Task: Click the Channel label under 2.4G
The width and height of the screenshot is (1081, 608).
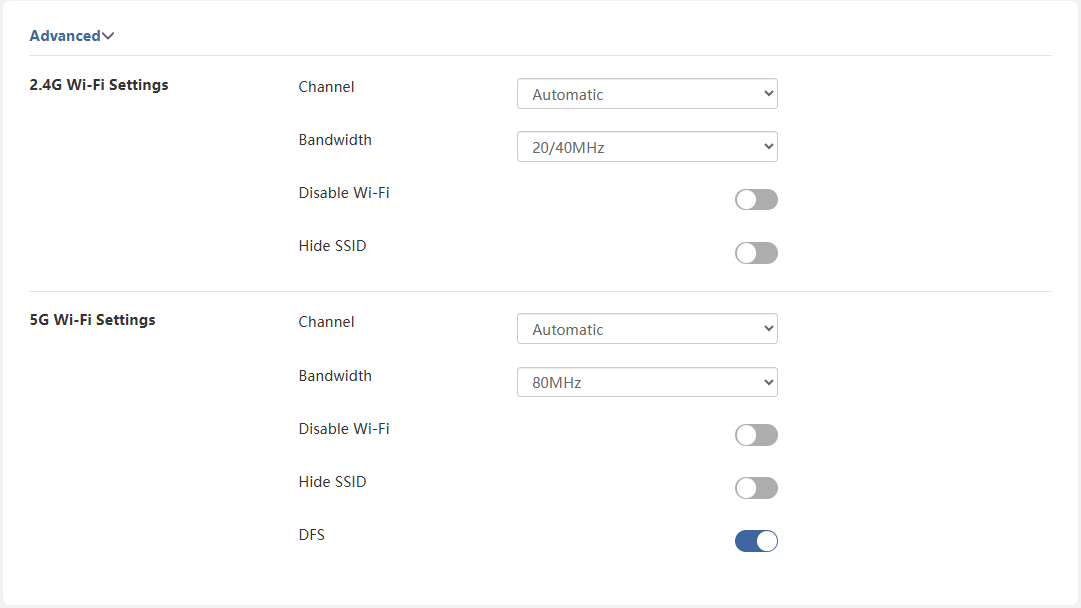Action: click(326, 87)
